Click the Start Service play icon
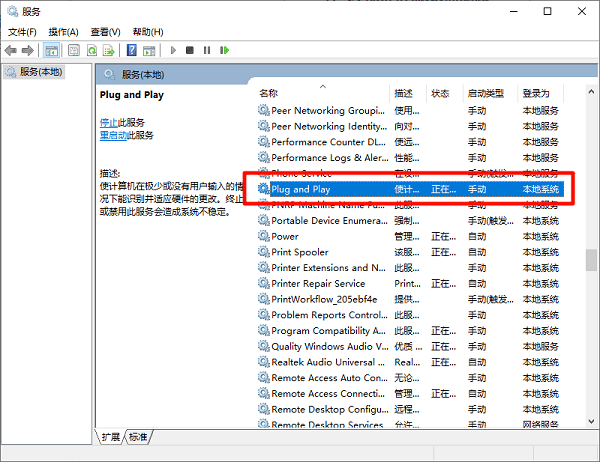The width and height of the screenshot is (600, 462). point(173,50)
